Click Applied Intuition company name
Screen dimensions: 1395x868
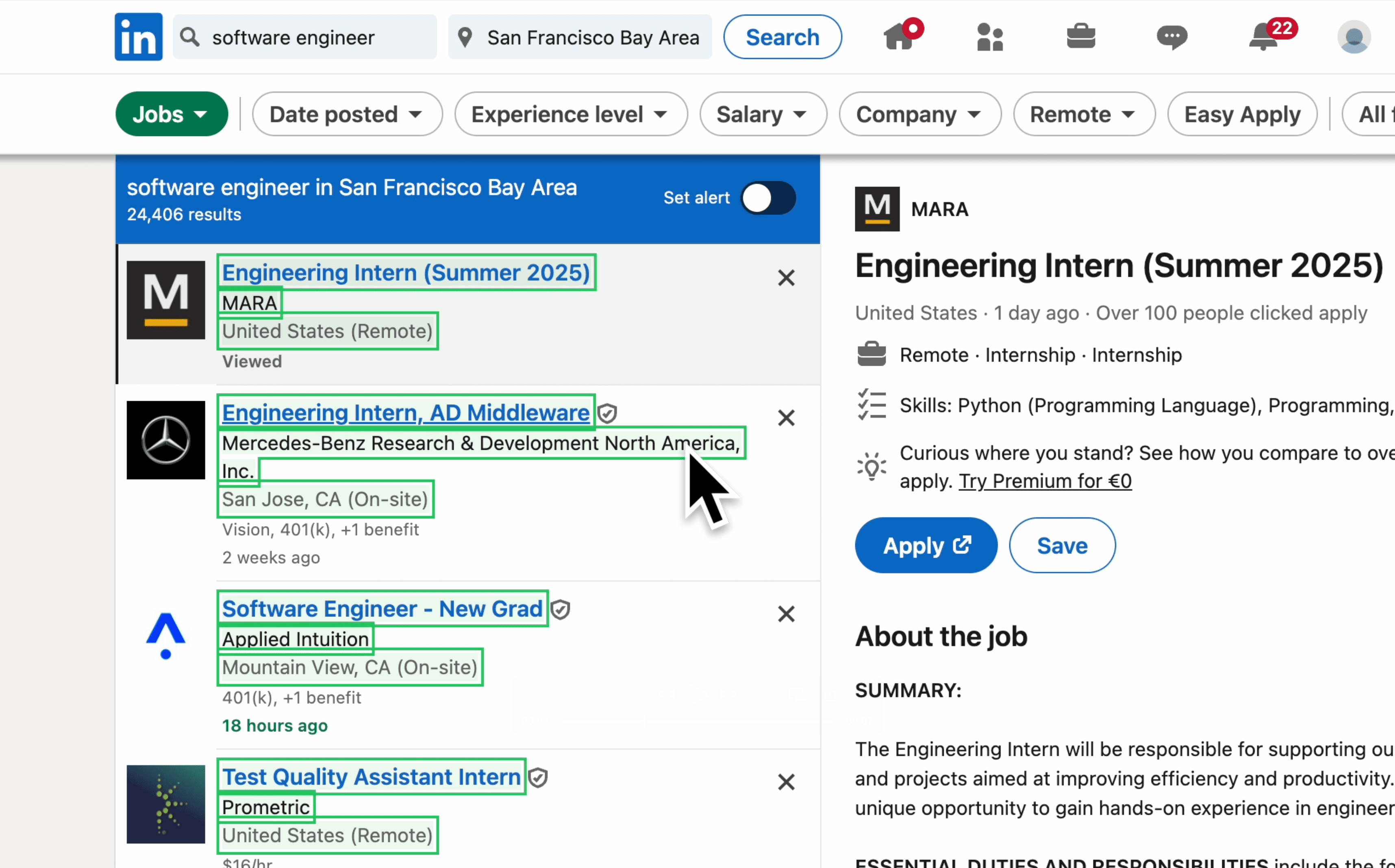[295, 639]
